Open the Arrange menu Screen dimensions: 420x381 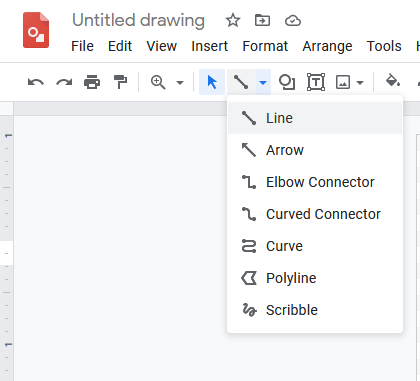(x=327, y=46)
